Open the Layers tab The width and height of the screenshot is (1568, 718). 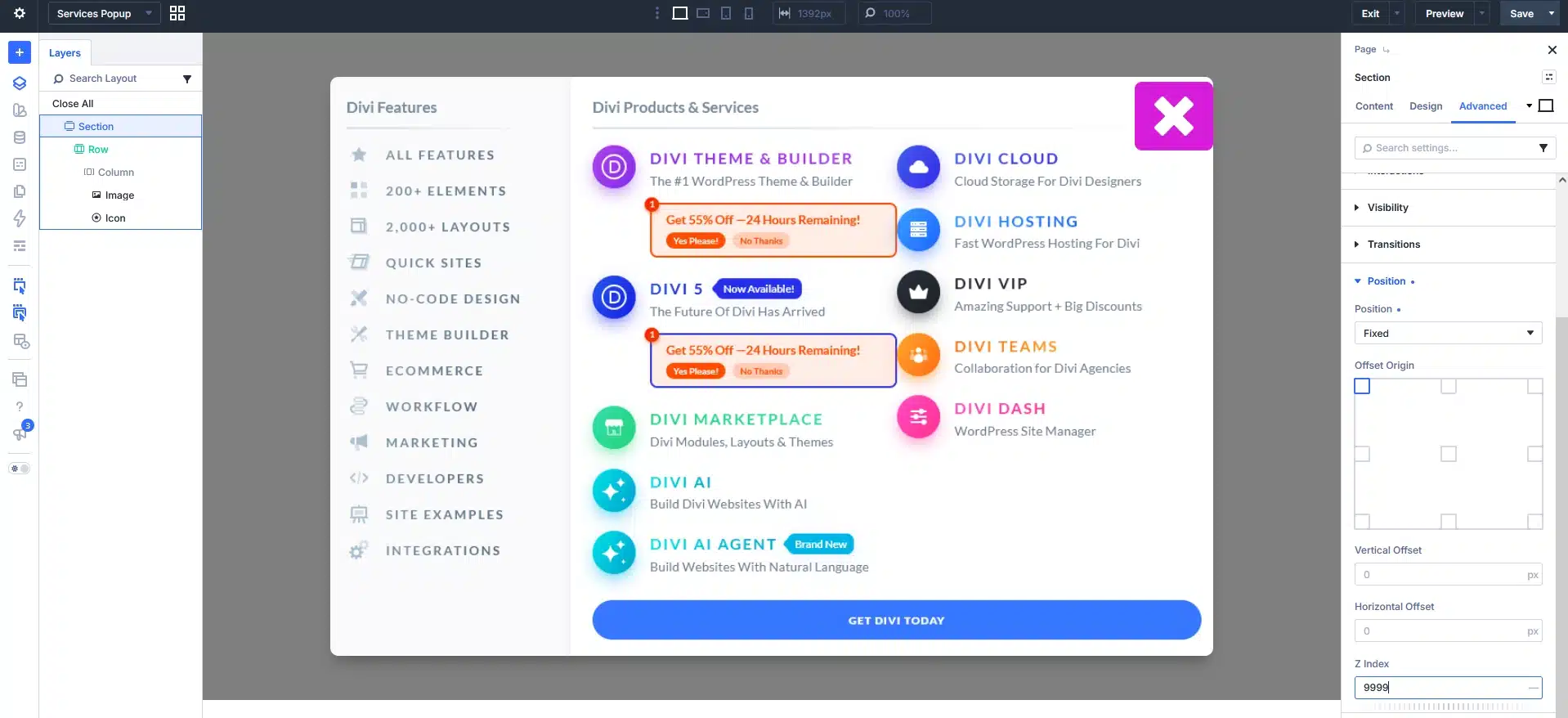click(65, 53)
